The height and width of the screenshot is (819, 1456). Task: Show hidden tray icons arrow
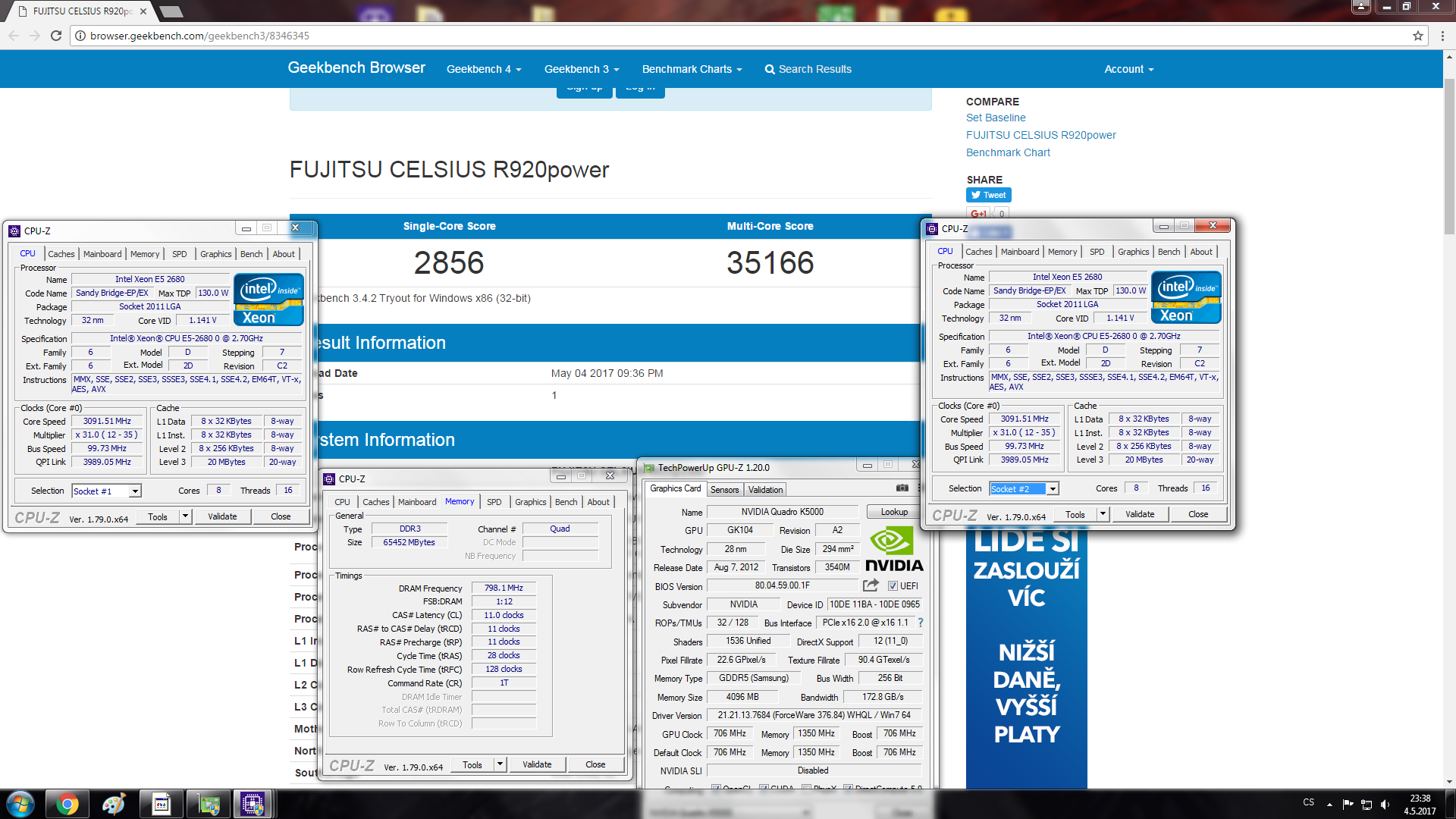1329,805
